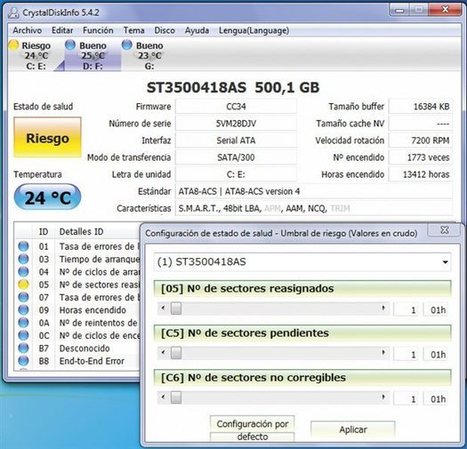Click left arrow of sectores pendientes slider
Screen dimensions: 467x449
coord(163,353)
